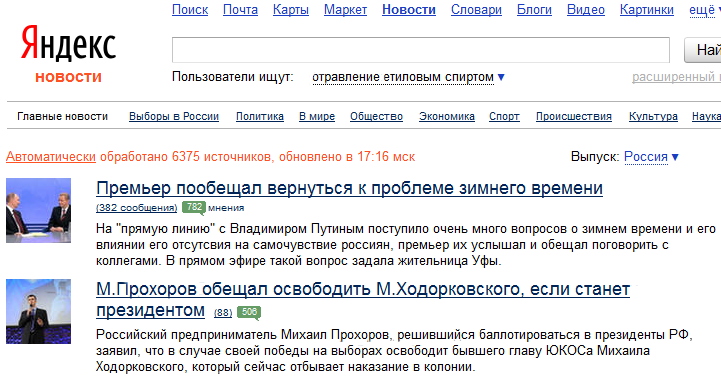Click the новости label under the logo
Image resolution: width=721 pixels, height=380 pixels.
pyautogui.click(x=69, y=77)
